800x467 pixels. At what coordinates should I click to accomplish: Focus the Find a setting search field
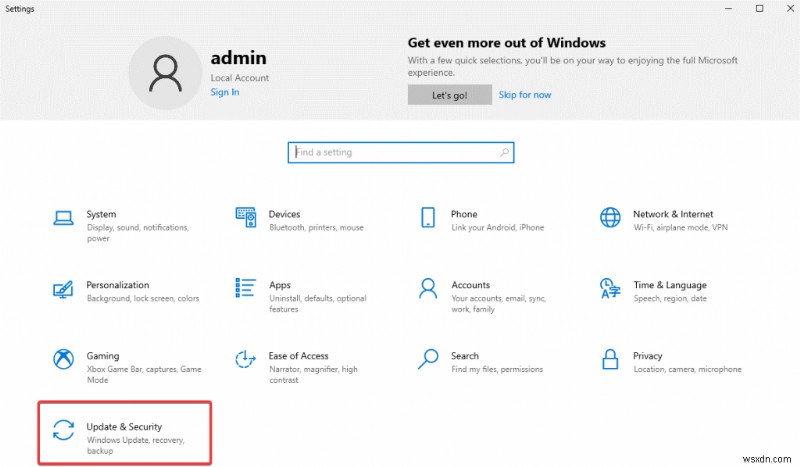point(401,153)
